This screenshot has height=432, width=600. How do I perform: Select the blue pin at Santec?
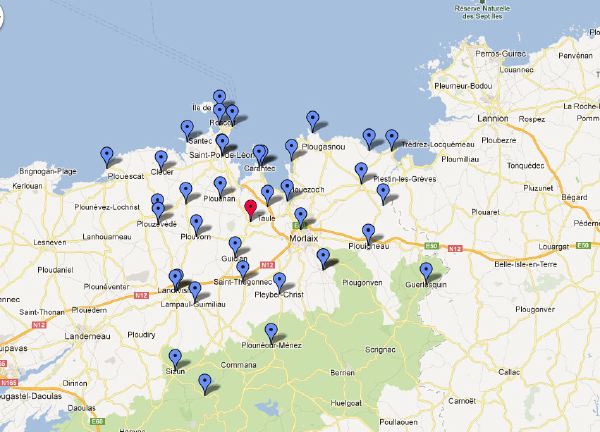point(187,130)
